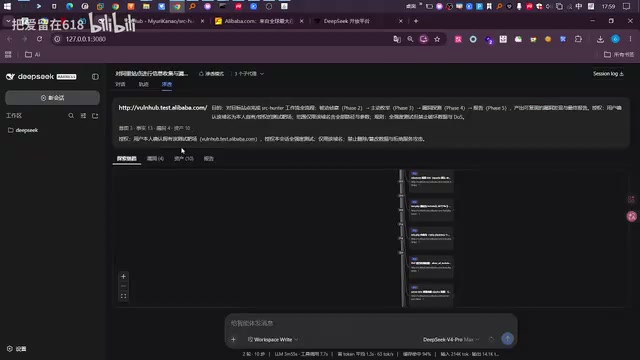
Task: Start a new session via sidebar button
Action: [52, 98]
